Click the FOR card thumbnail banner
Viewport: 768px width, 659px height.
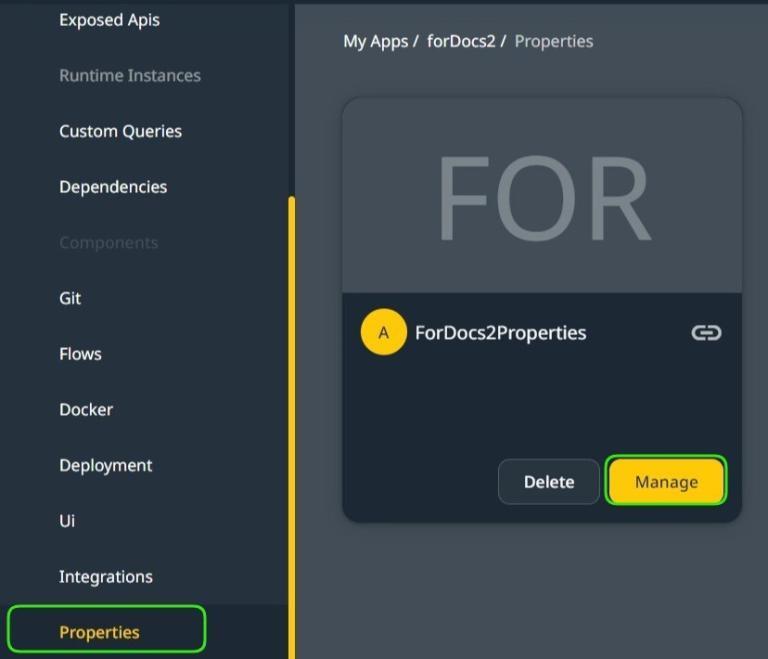click(542, 197)
